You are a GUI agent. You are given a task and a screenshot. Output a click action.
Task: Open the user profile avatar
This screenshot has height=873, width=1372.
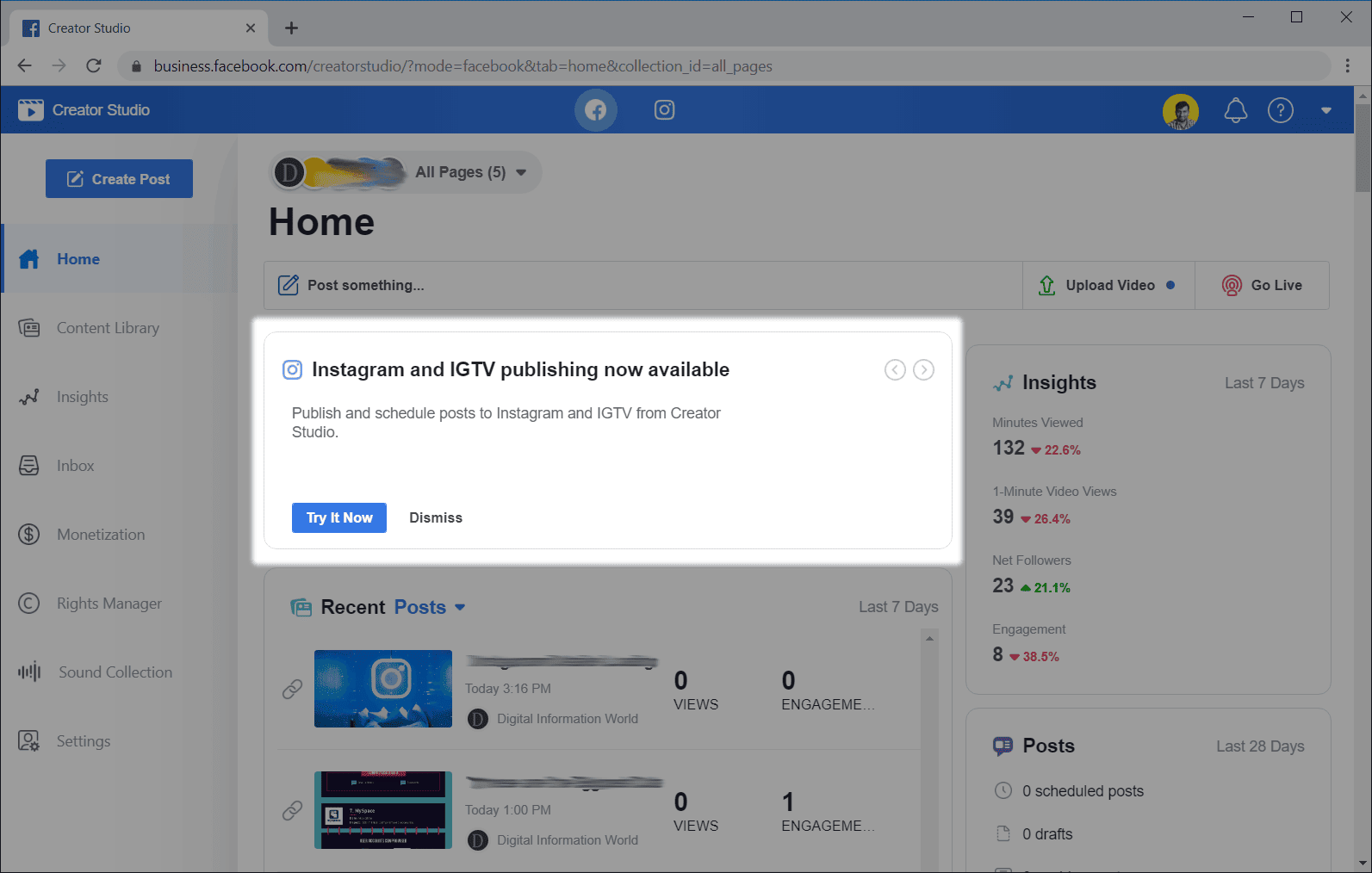click(1181, 111)
